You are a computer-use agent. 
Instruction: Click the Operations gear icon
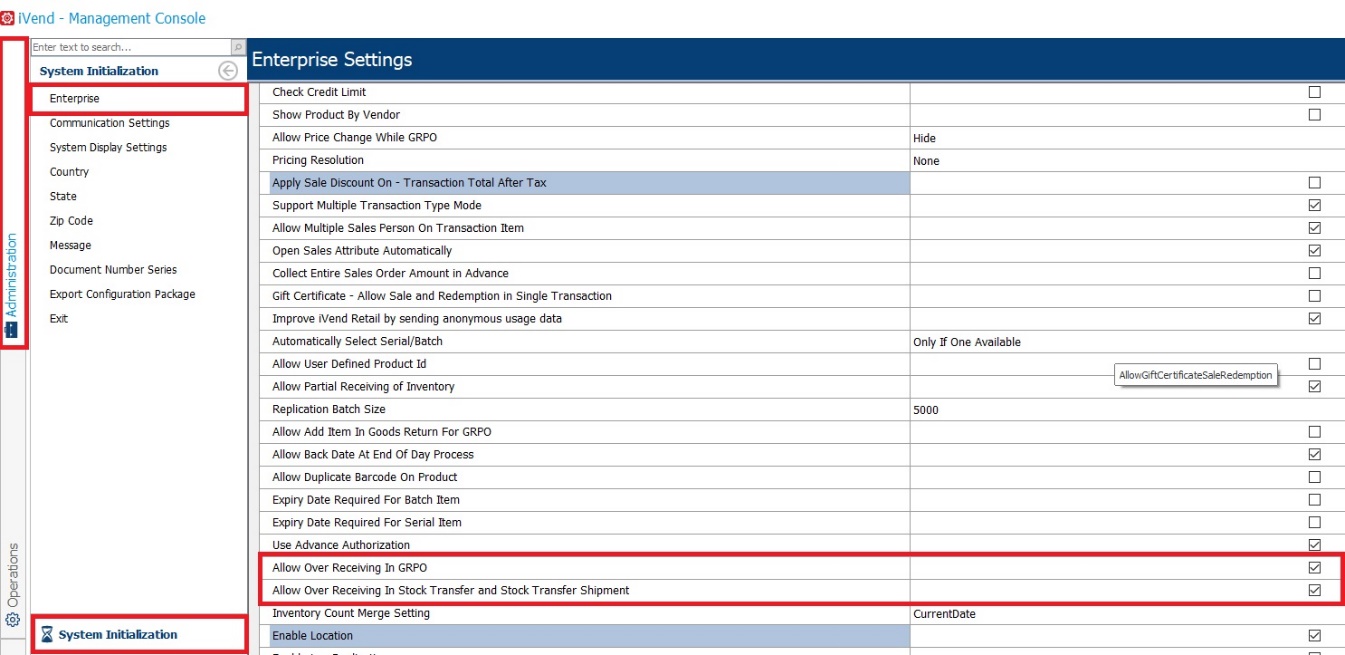[x=13, y=620]
